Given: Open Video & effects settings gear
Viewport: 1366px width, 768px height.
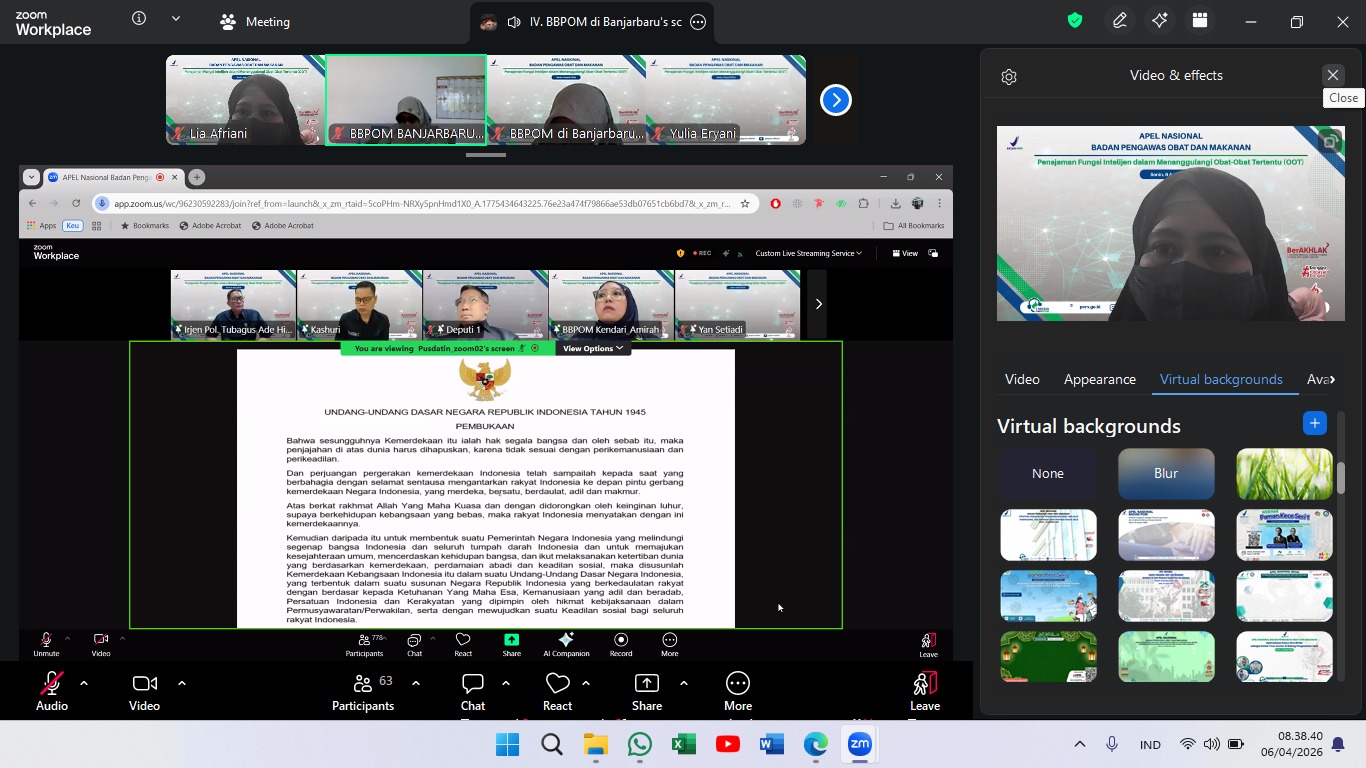Looking at the screenshot, I should click(1009, 77).
